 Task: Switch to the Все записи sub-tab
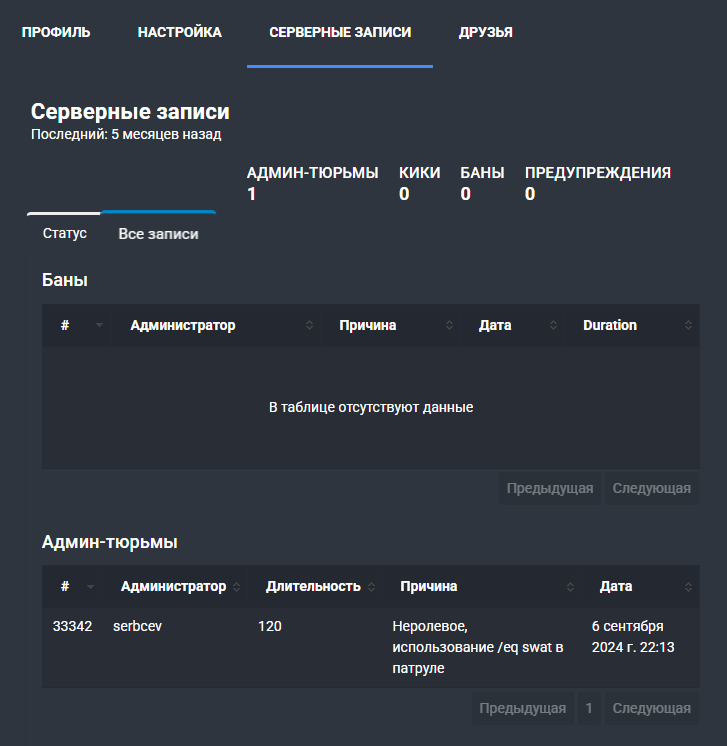[x=158, y=234]
